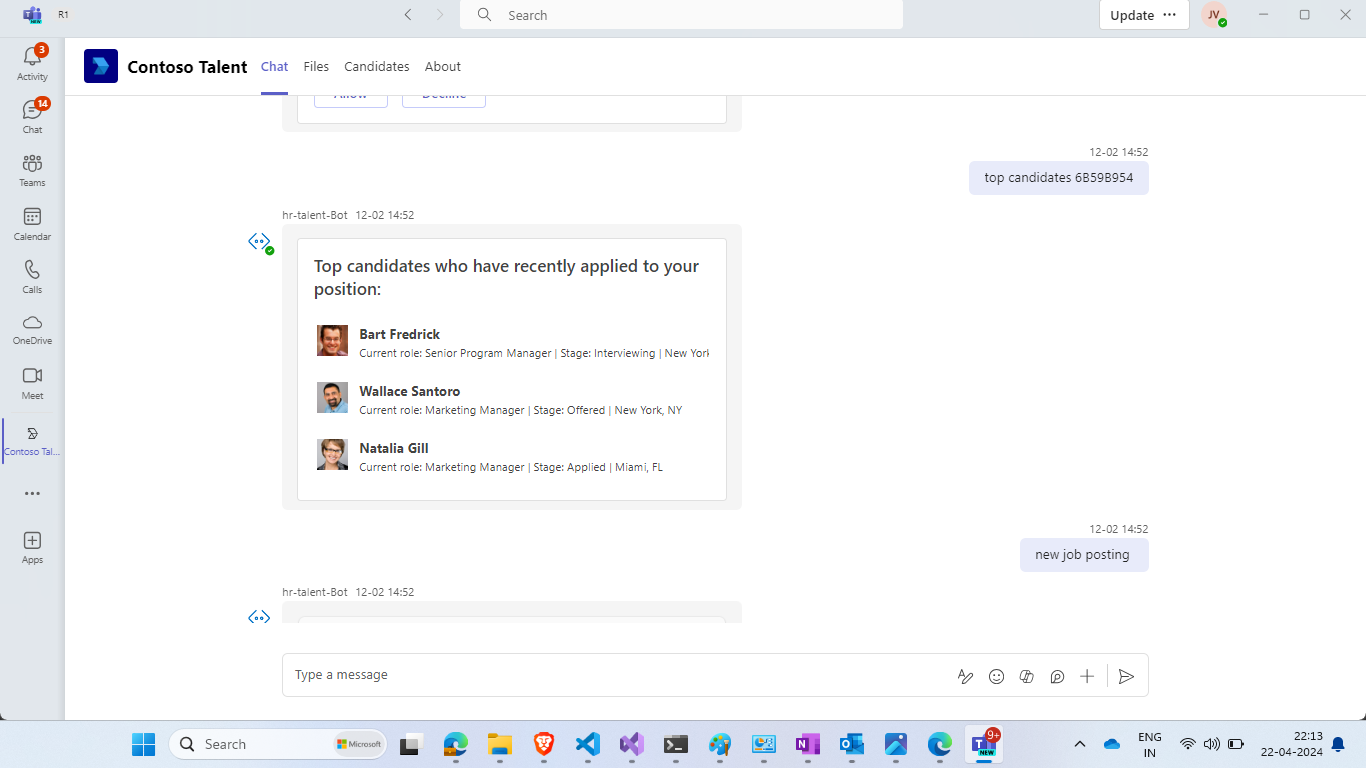Open the Copilot icon in the compose box
This screenshot has width=1366, height=768.
[1026, 676]
